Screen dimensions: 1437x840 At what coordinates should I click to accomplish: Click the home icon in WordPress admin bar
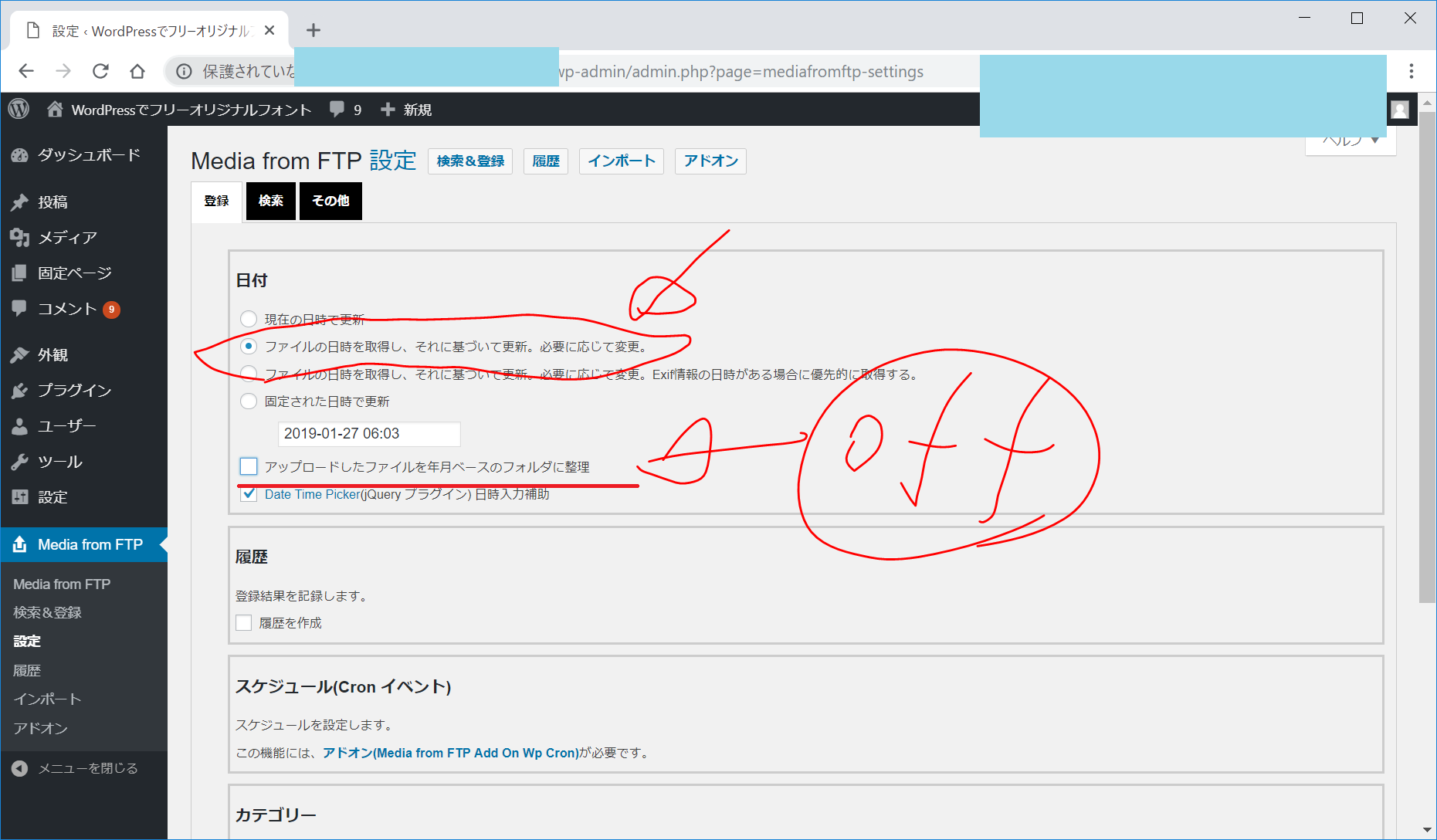pyautogui.click(x=54, y=109)
